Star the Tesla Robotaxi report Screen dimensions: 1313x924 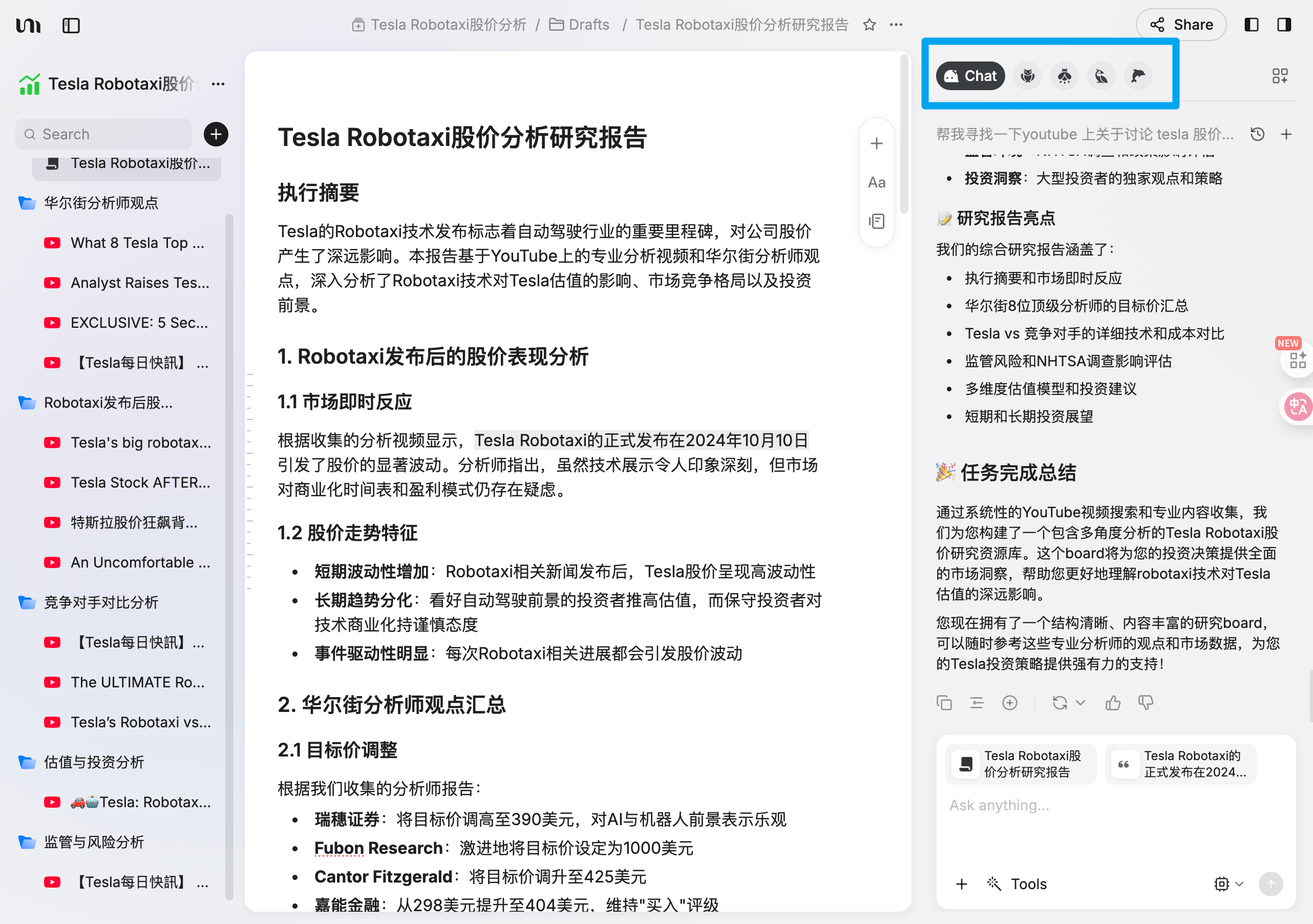point(869,25)
